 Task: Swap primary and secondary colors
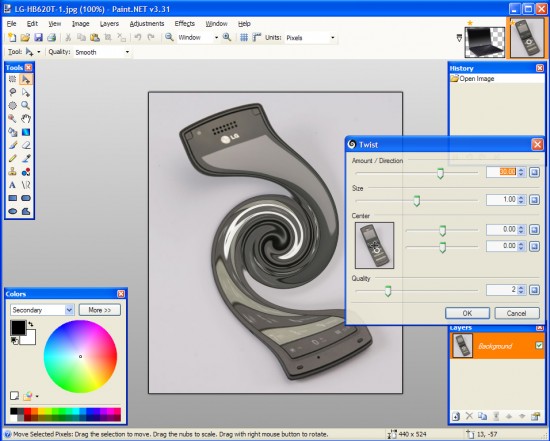[x=31, y=323]
